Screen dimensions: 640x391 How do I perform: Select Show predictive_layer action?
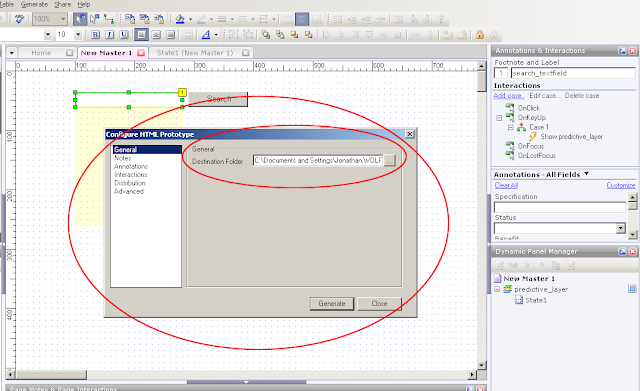coord(571,136)
